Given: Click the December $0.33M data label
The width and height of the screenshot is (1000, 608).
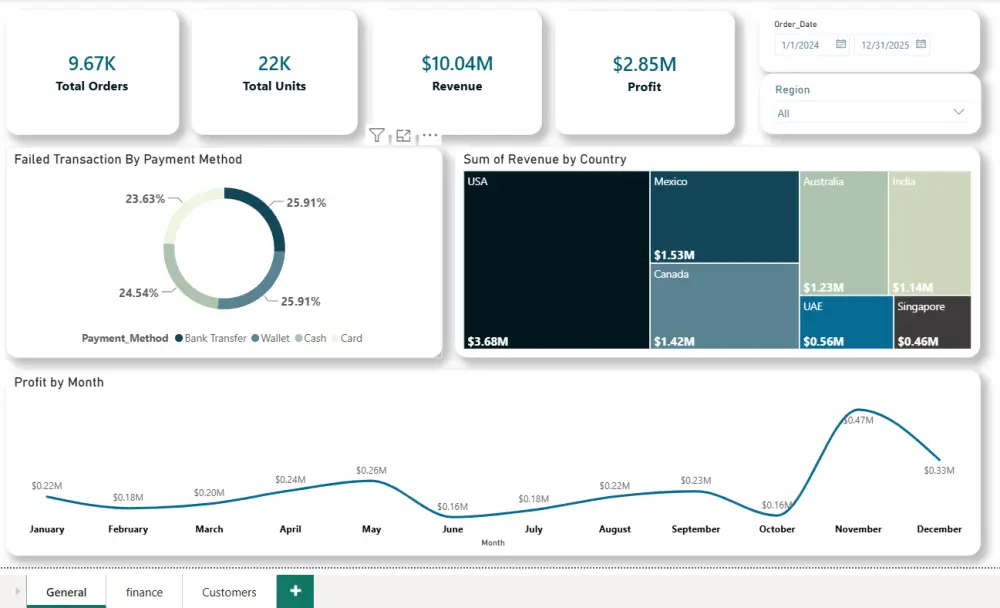Looking at the screenshot, I should tap(939, 470).
